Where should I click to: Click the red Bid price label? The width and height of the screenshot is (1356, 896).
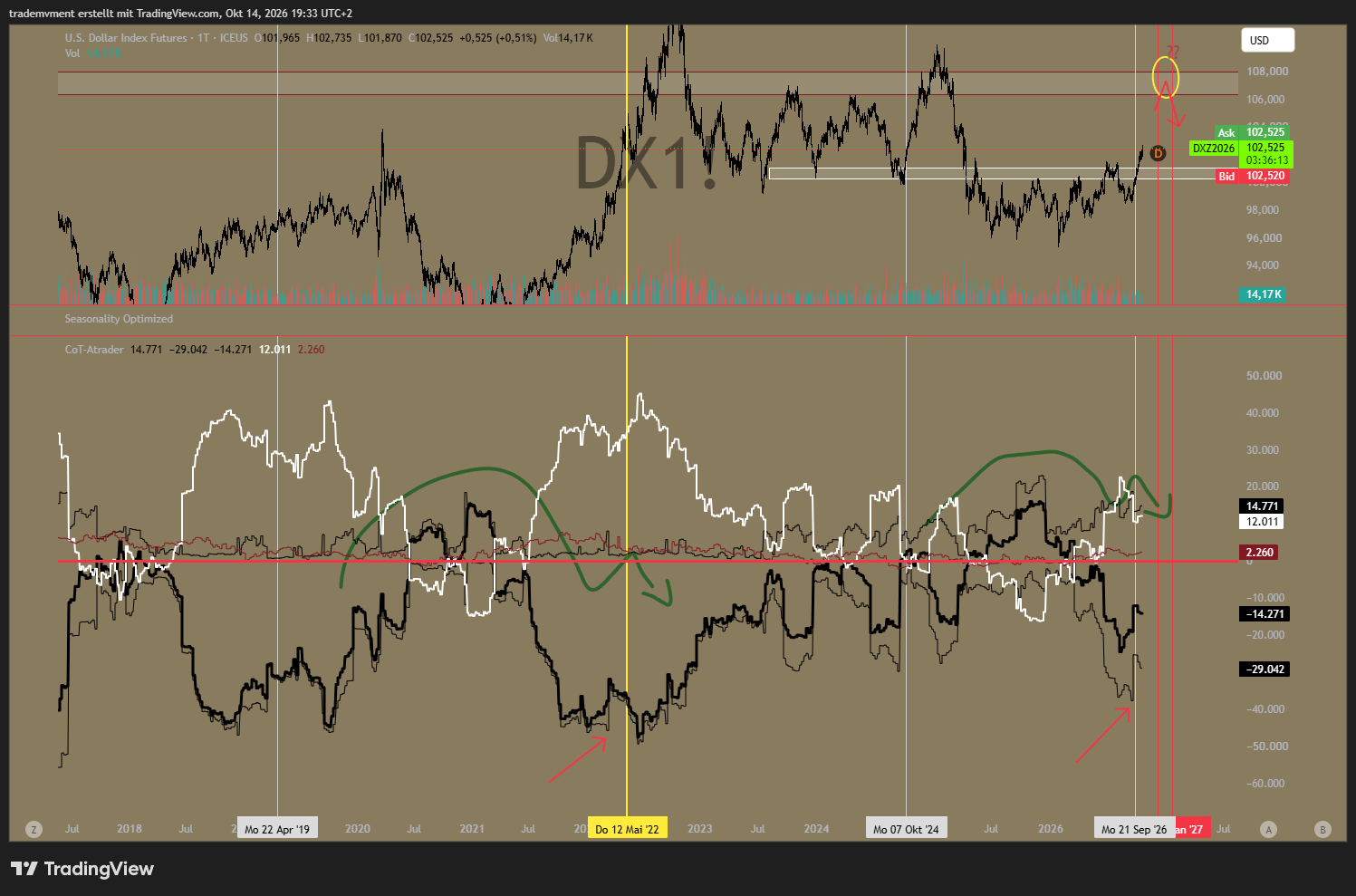click(x=1254, y=176)
